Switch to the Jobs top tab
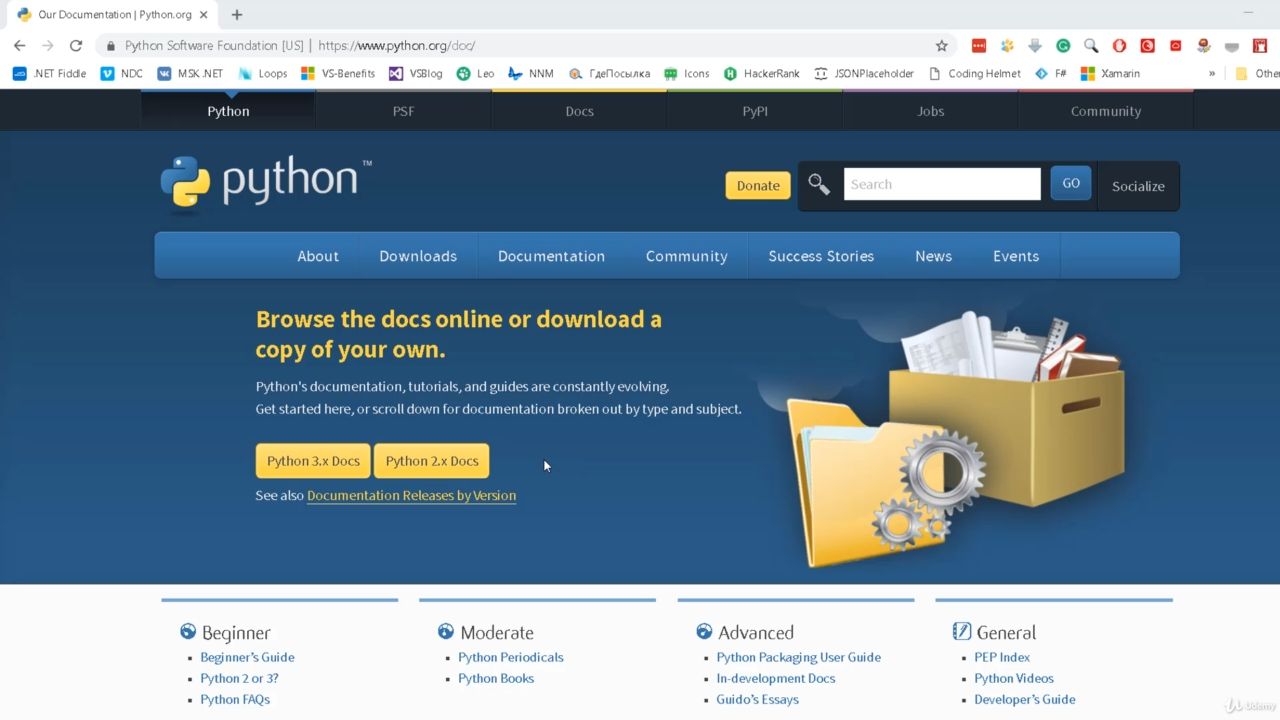Viewport: 1280px width, 720px height. (x=930, y=111)
